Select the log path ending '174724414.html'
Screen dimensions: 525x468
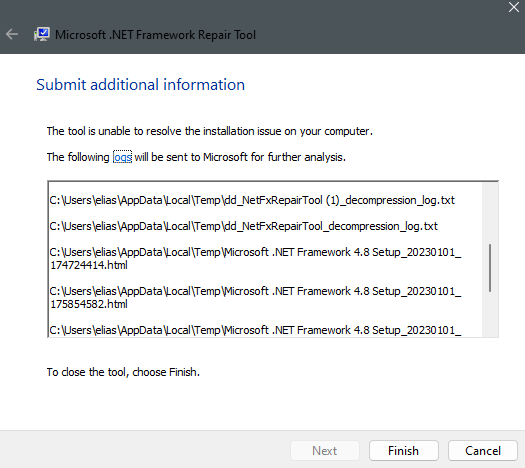[x=255, y=258]
